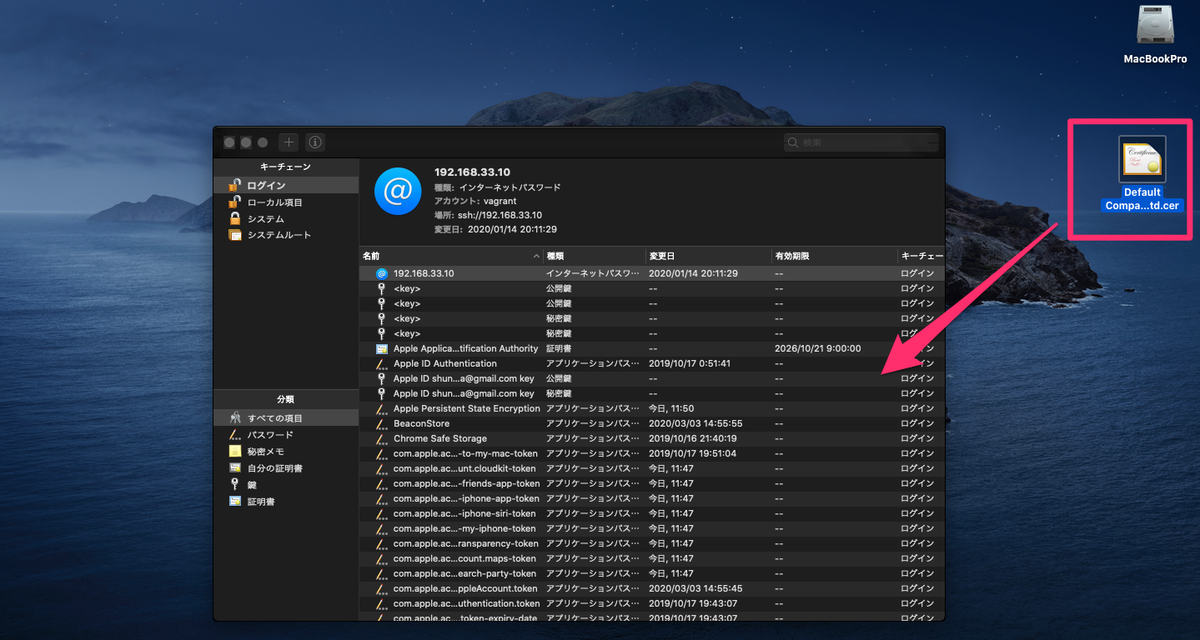Click the @ icon in 192.168.33.10 row
This screenshot has width=1200, height=640.
click(x=381, y=273)
